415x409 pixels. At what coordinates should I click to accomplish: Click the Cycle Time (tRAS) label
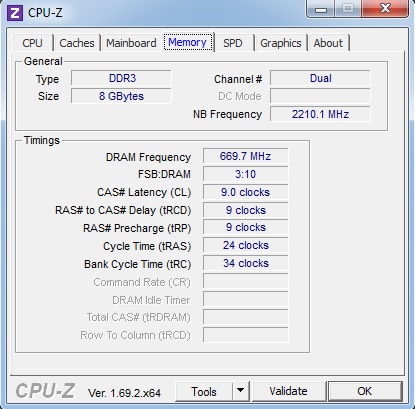tap(147, 246)
